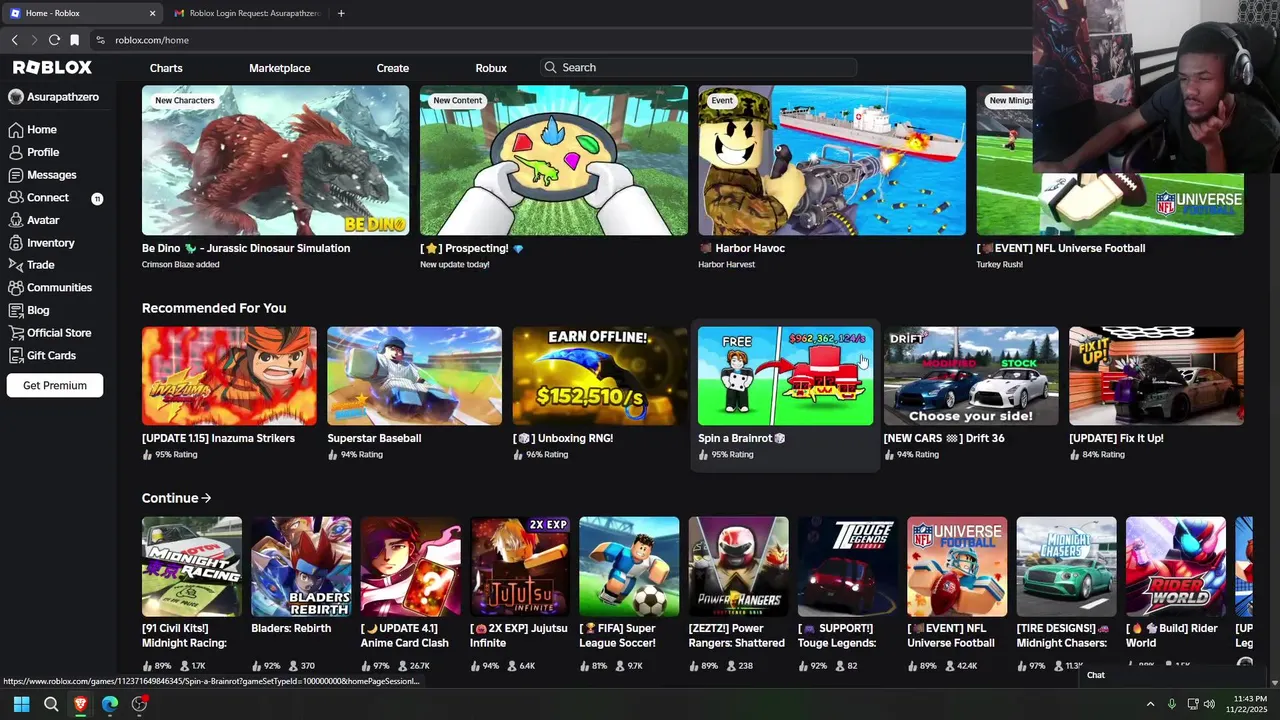Viewport: 1280px width, 720px height.
Task: Select the Home - Roblox browser tab
Action: click(83, 13)
